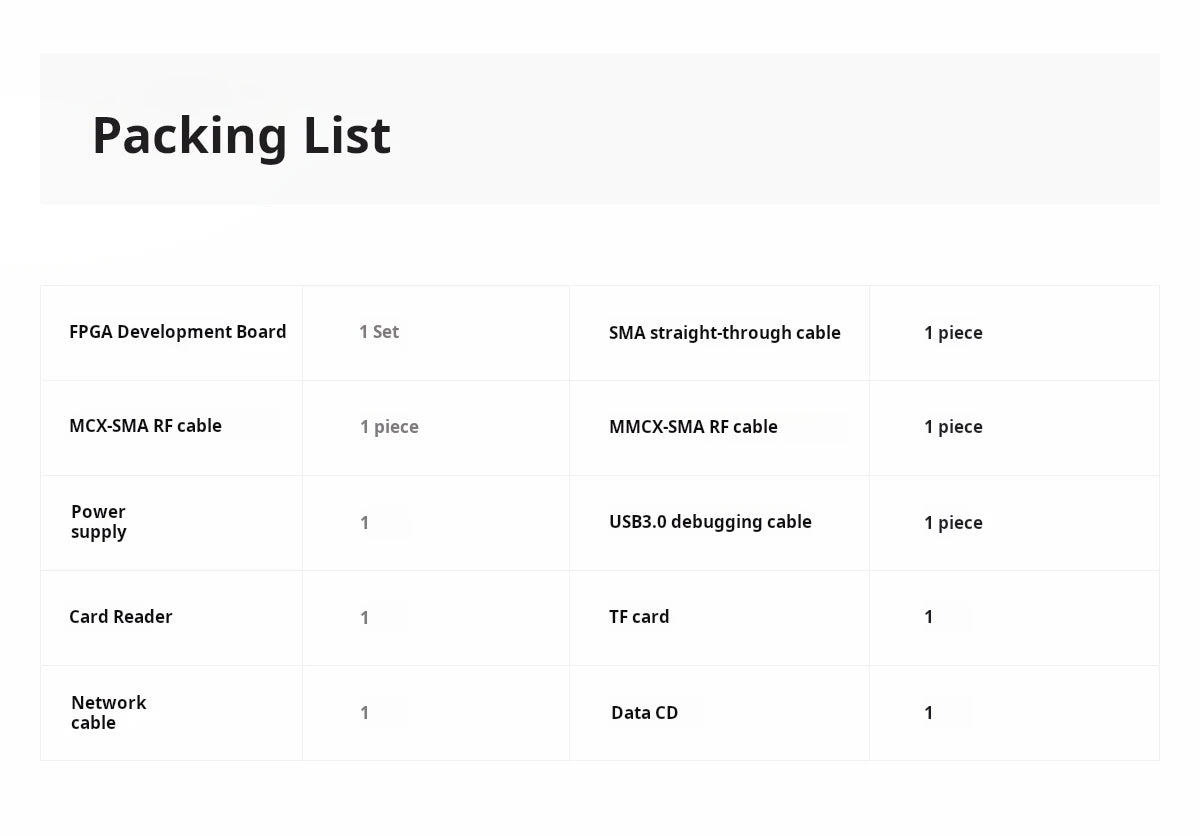Screen dimensions: 1200x836
Task: Click quantity for Card Reader
Action: (x=365, y=618)
